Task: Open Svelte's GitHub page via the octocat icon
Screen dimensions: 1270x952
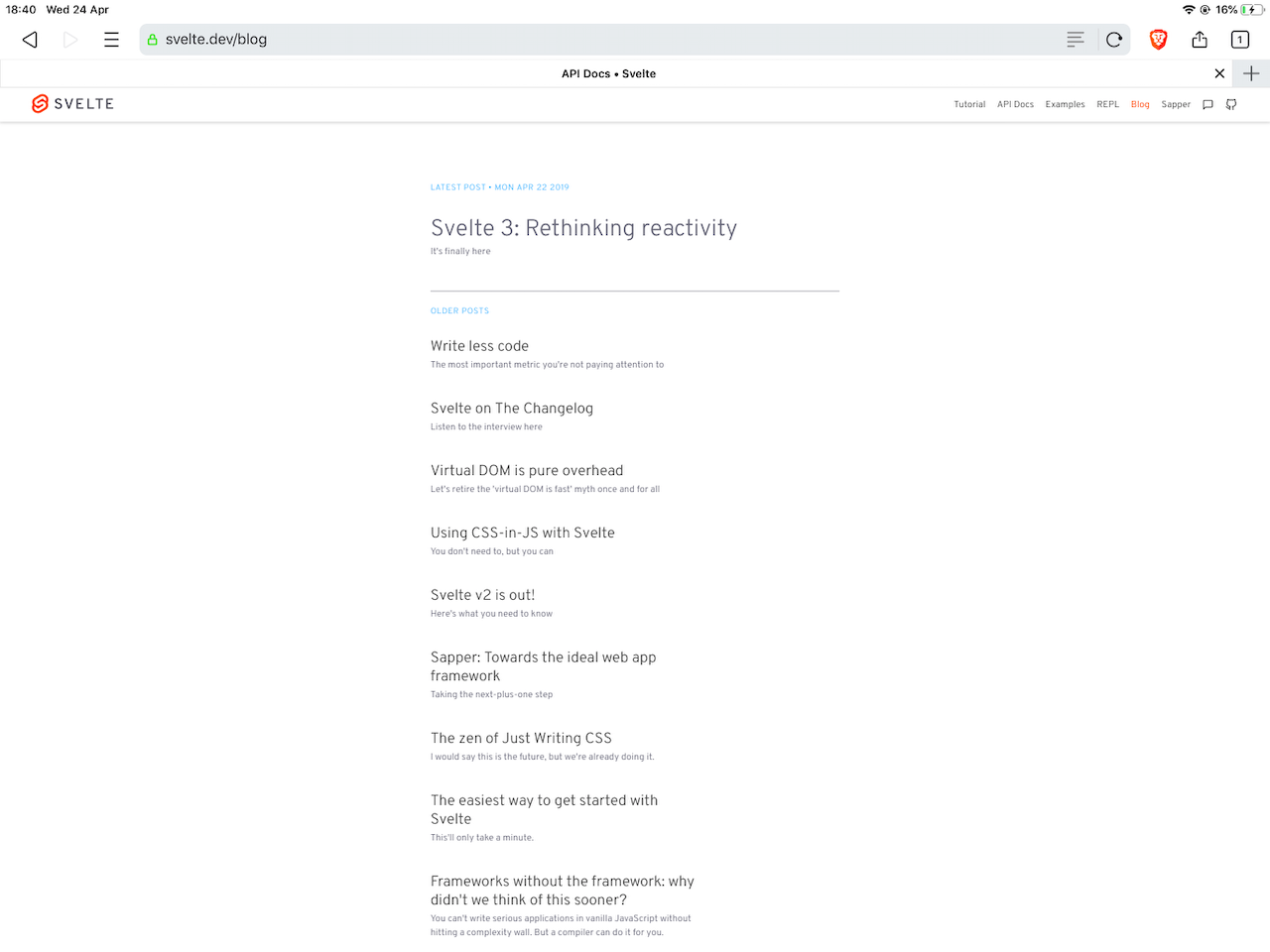Action: [x=1230, y=103]
